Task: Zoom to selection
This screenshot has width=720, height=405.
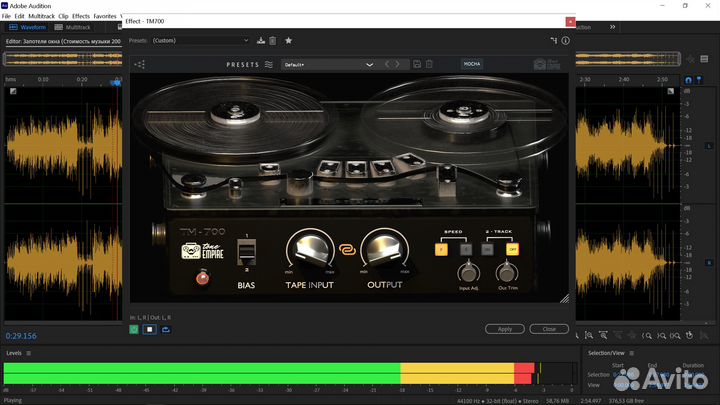Action: (x=675, y=336)
